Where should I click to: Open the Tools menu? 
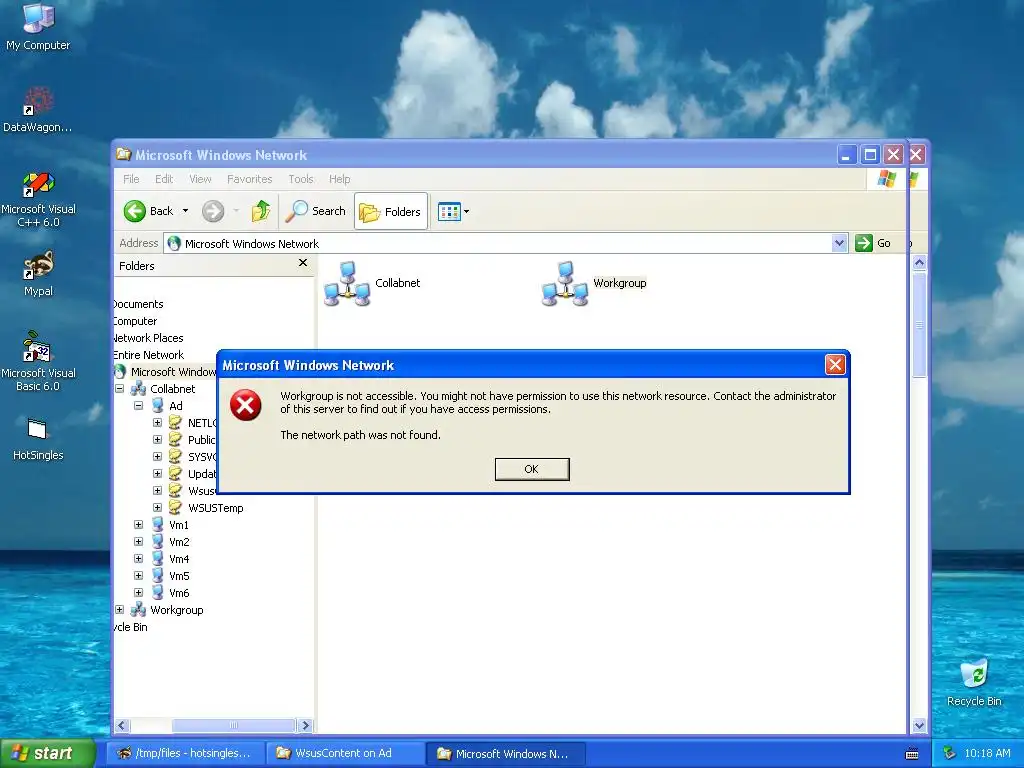coord(301,179)
